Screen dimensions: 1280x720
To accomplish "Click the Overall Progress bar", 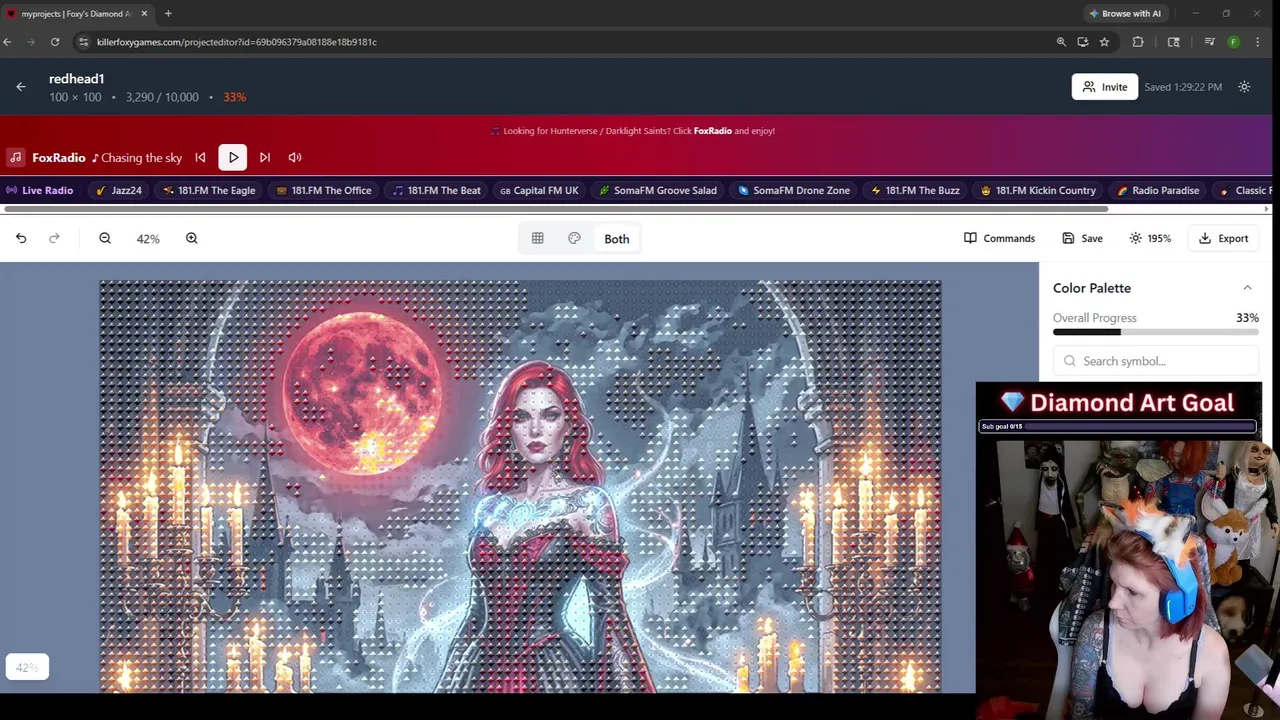I will 1156,332.
